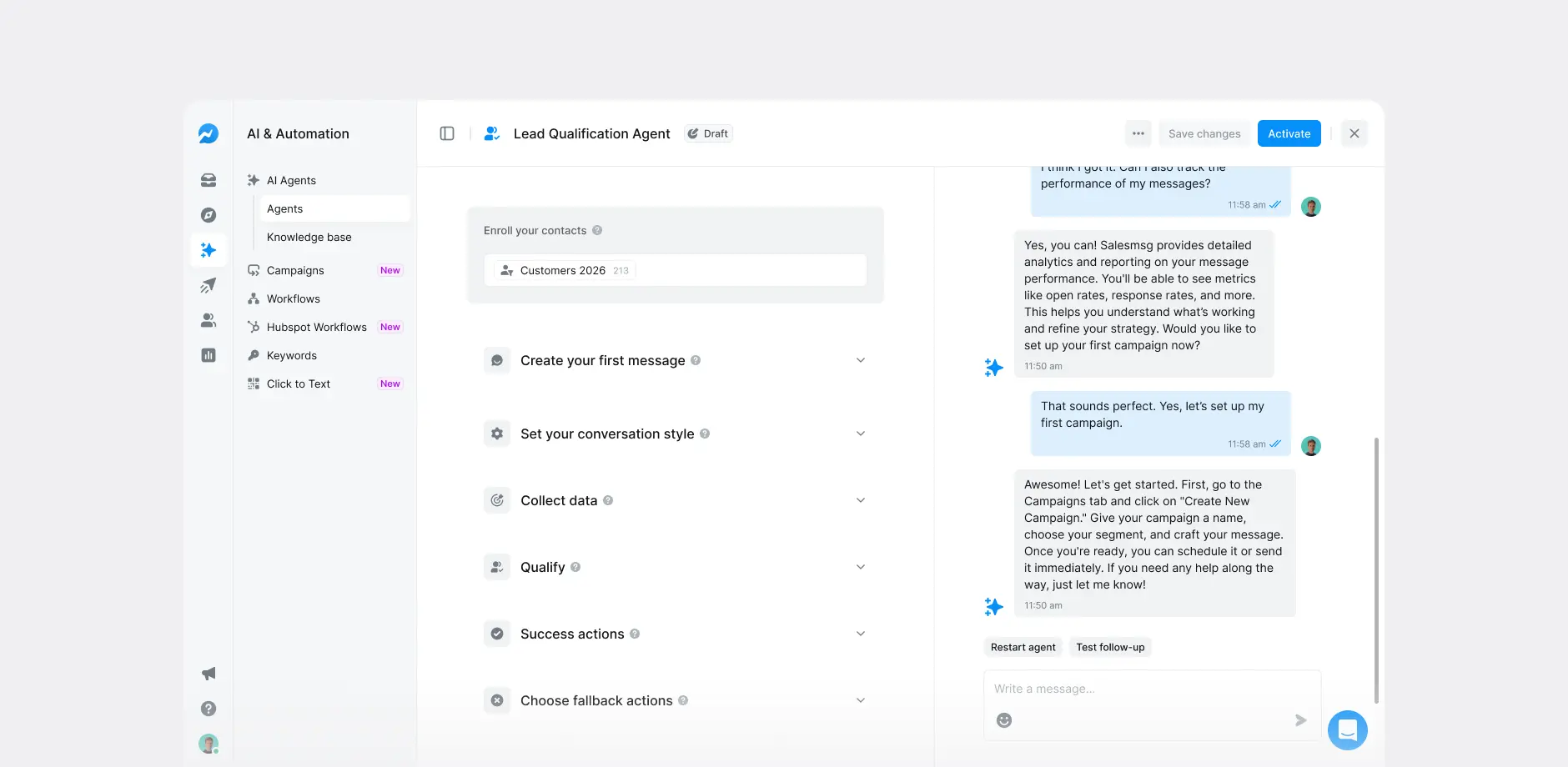Select the AI sparkle icon in rail

(x=209, y=250)
